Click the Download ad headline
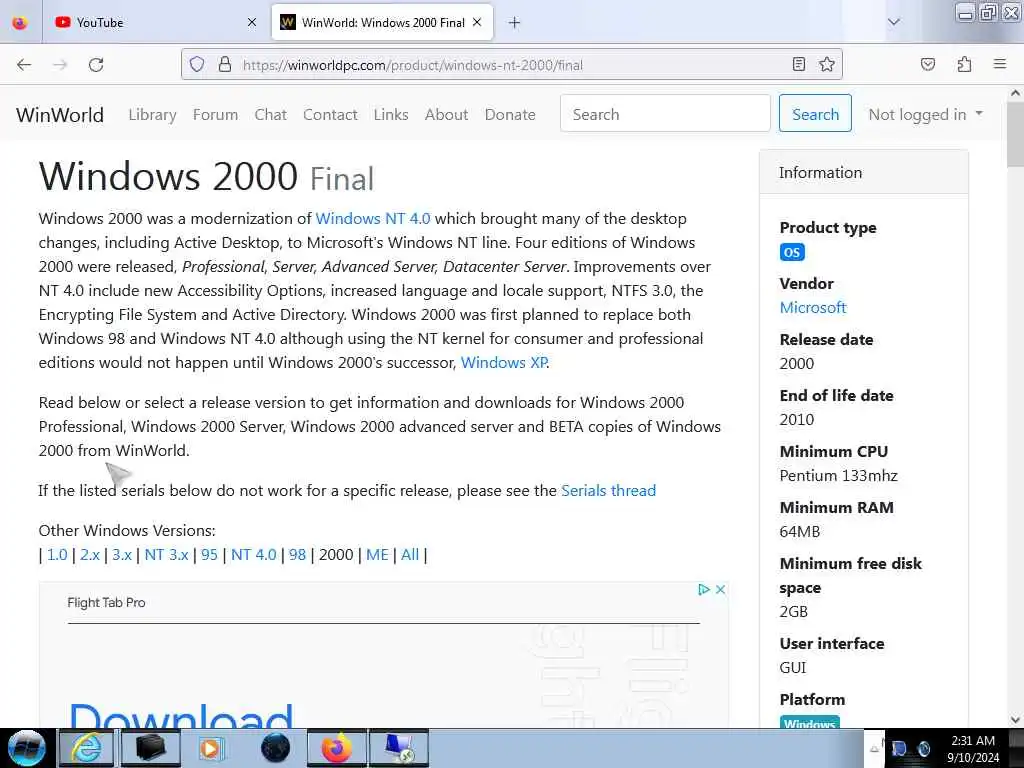This screenshot has width=1024, height=768. click(181, 715)
